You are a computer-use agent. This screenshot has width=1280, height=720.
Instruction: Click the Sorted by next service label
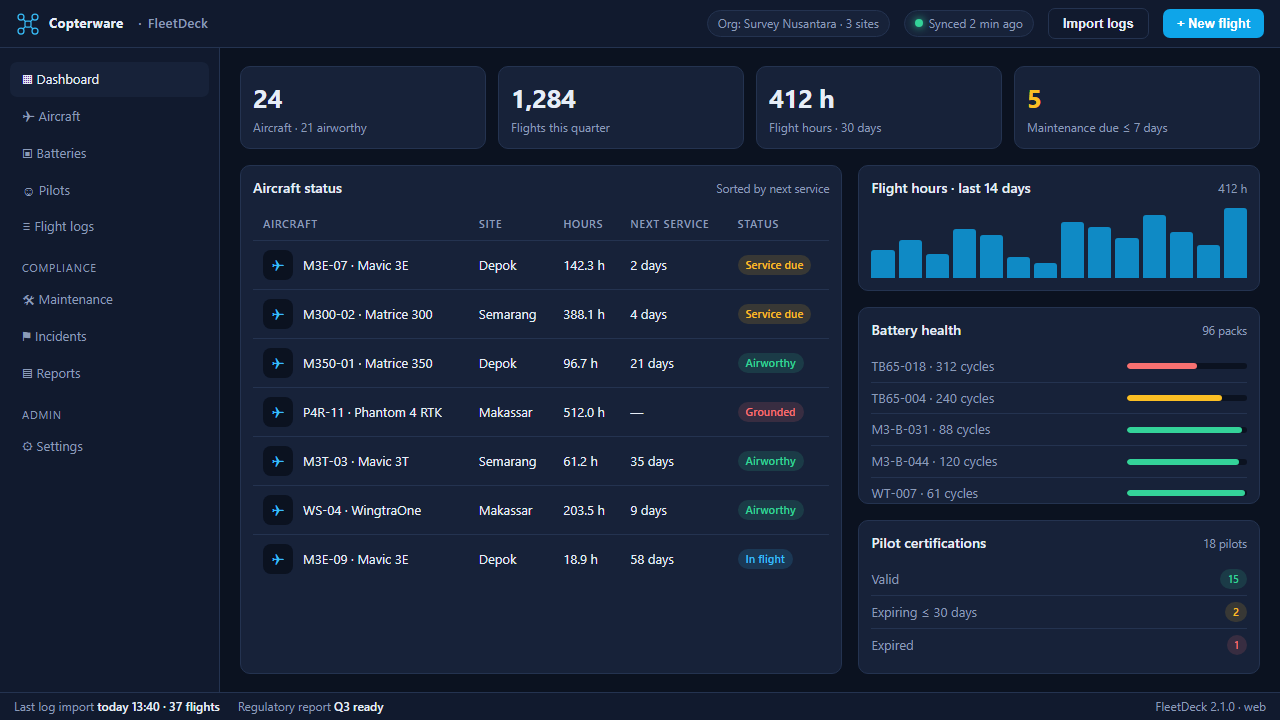(773, 189)
